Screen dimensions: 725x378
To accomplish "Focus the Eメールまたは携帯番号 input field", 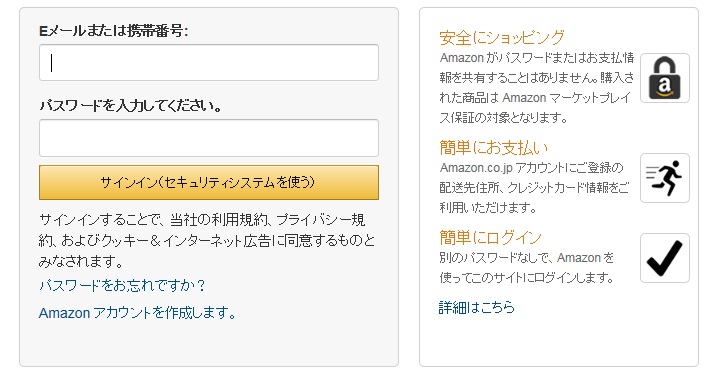I will [x=209, y=62].
